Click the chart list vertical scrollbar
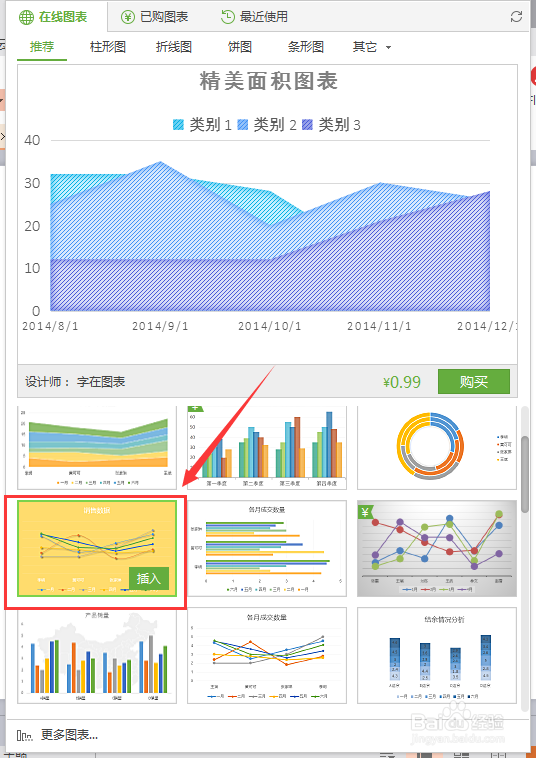This screenshot has width=536, height=758. pyautogui.click(x=525, y=474)
